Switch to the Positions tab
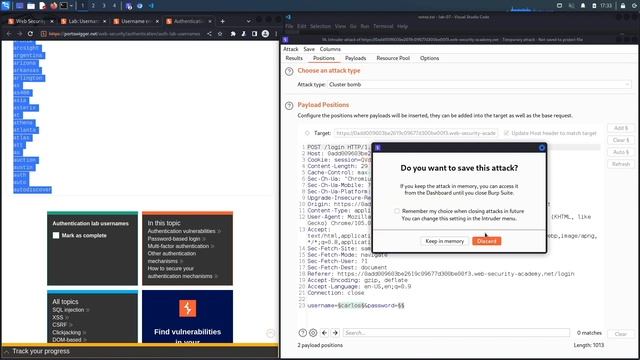This screenshot has height=360, width=640. tap(324, 58)
